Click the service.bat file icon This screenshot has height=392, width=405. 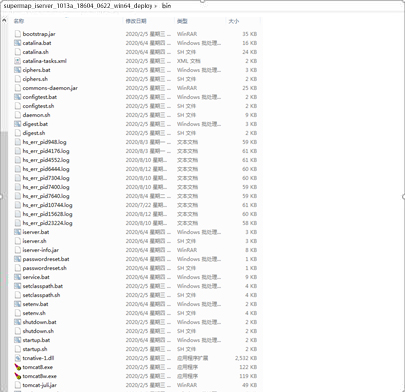pos(18,277)
